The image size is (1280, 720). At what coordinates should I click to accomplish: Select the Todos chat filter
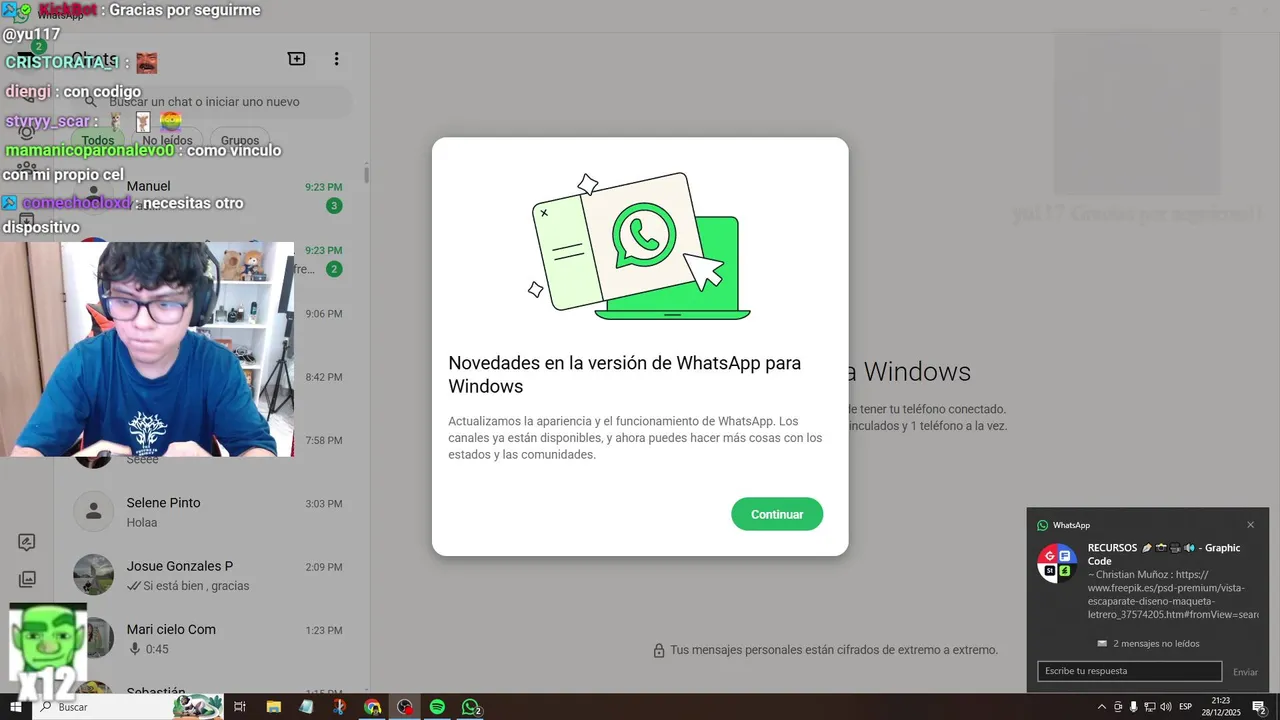coord(98,141)
